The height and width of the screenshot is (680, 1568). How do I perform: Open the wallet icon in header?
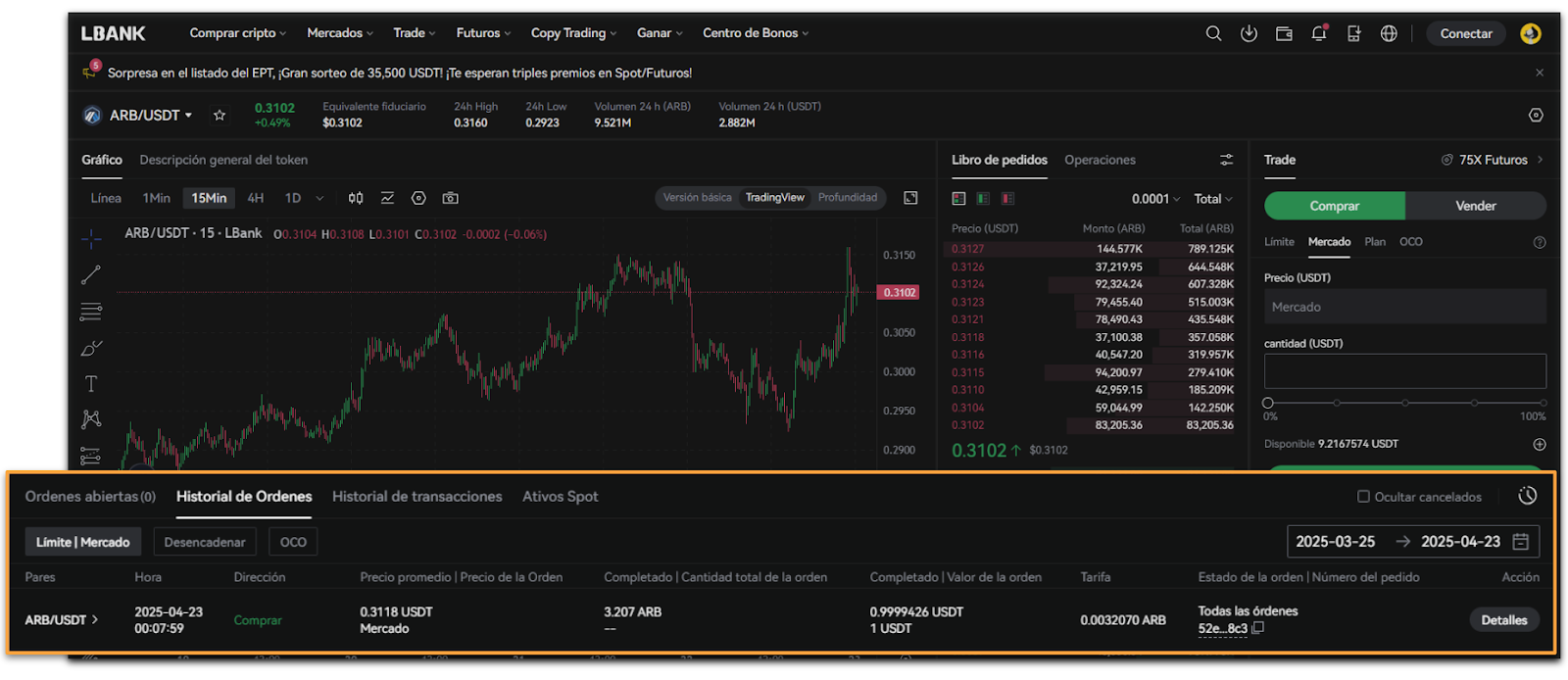click(1284, 33)
